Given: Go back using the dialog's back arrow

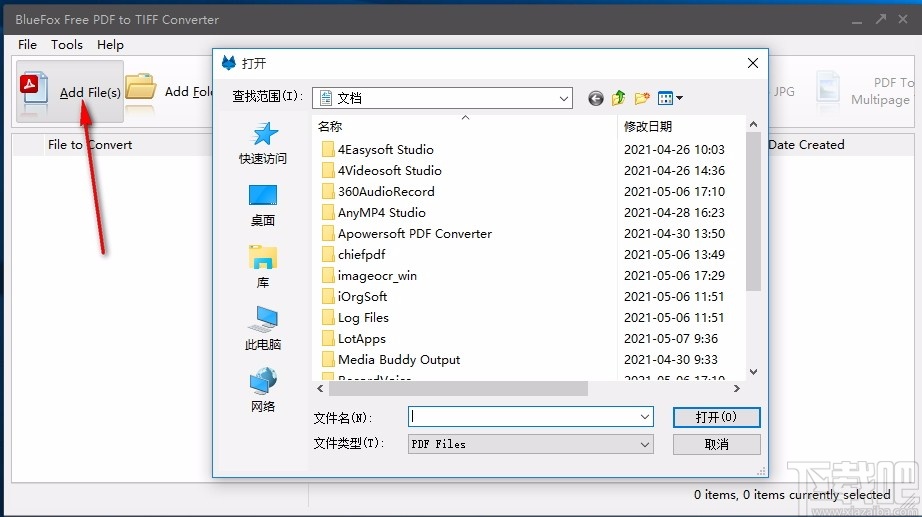Looking at the screenshot, I should (x=596, y=98).
